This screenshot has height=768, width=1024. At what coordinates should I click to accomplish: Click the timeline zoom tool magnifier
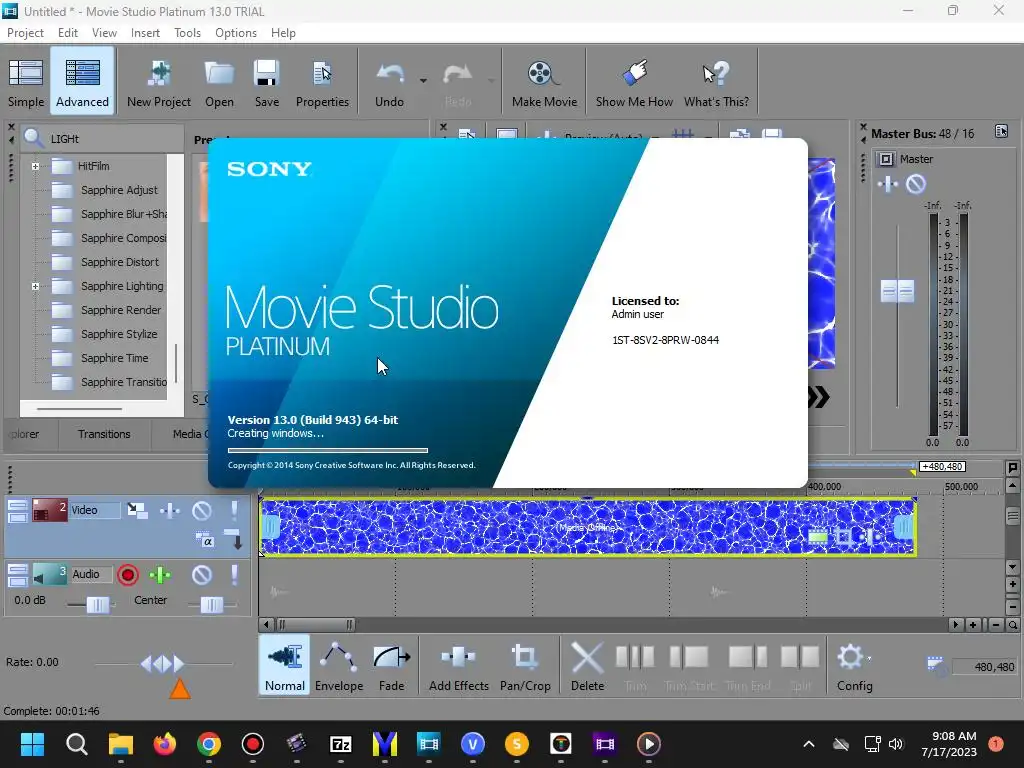[x=1012, y=625]
